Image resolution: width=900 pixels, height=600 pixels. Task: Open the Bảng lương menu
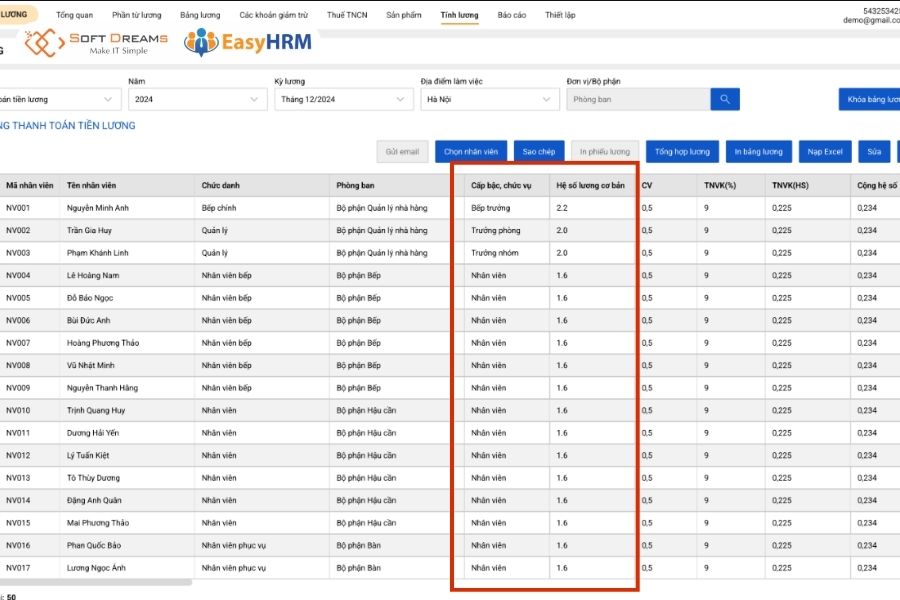click(x=200, y=15)
